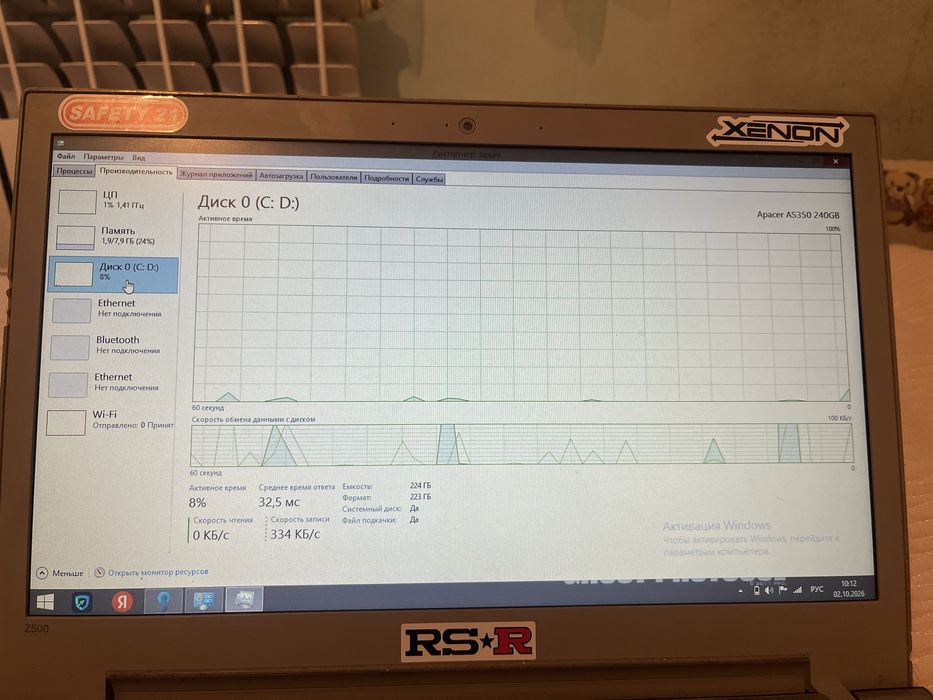Show hidden tray icons arrow
Image resolution: width=933 pixels, height=700 pixels.
(x=740, y=591)
